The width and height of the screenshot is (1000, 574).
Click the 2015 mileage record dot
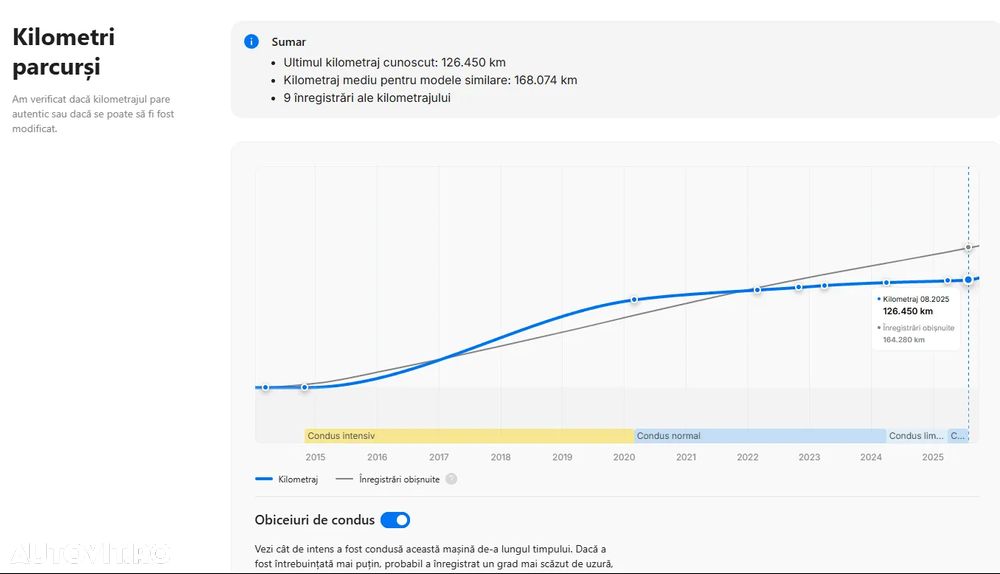[x=305, y=387]
